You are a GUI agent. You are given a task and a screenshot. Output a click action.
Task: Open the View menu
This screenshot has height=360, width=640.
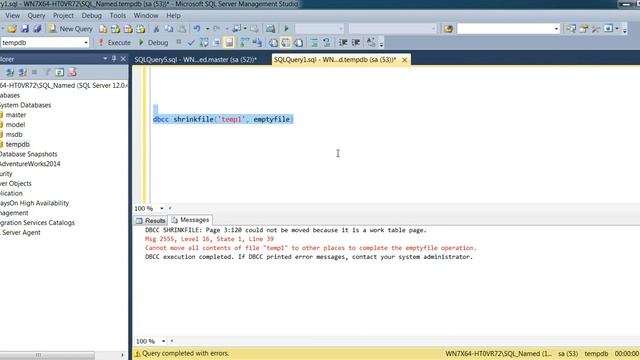coord(12,16)
